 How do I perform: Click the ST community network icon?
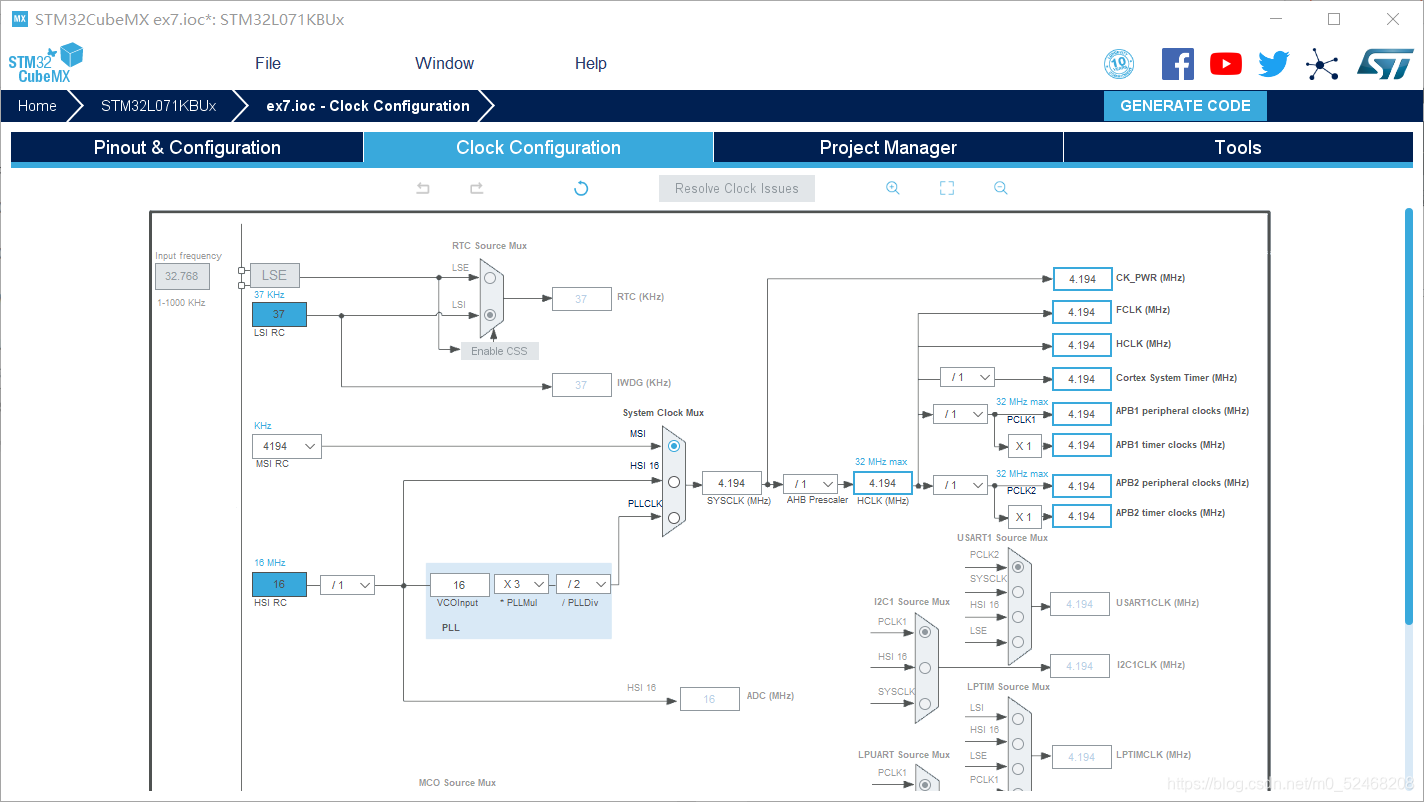[1322, 64]
